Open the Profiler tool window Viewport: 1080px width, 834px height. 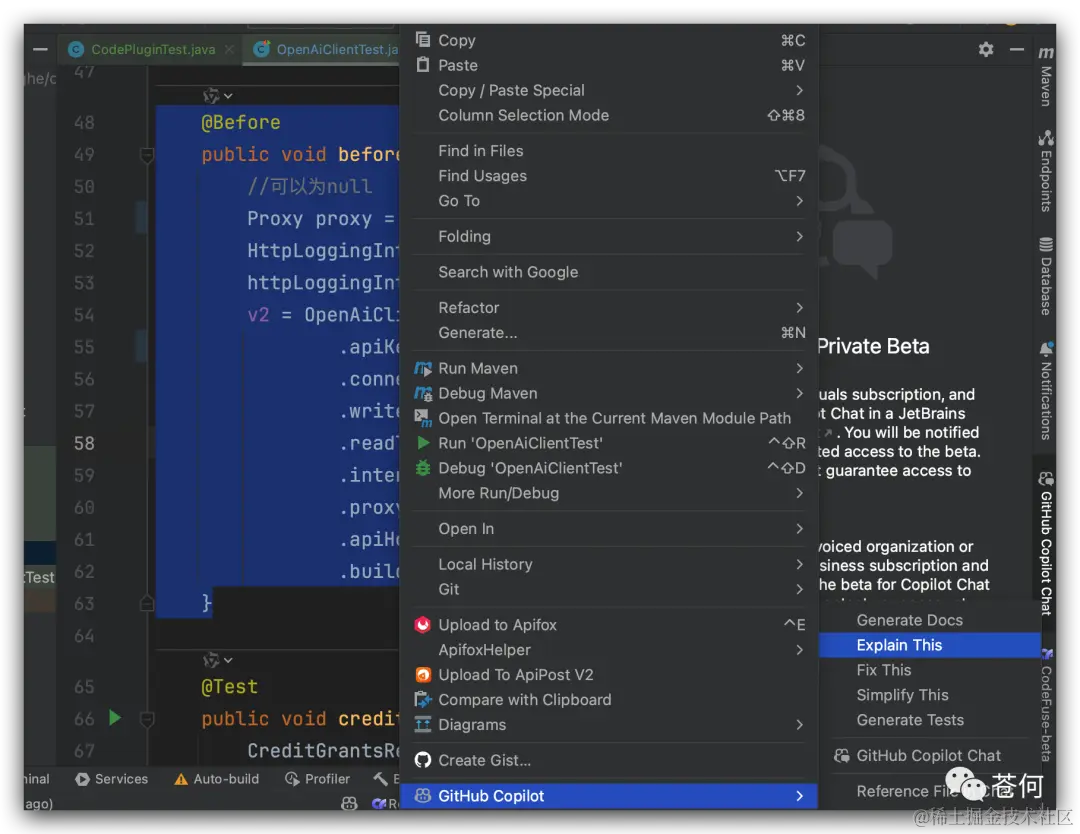pyautogui.click(x=318, y=779)
